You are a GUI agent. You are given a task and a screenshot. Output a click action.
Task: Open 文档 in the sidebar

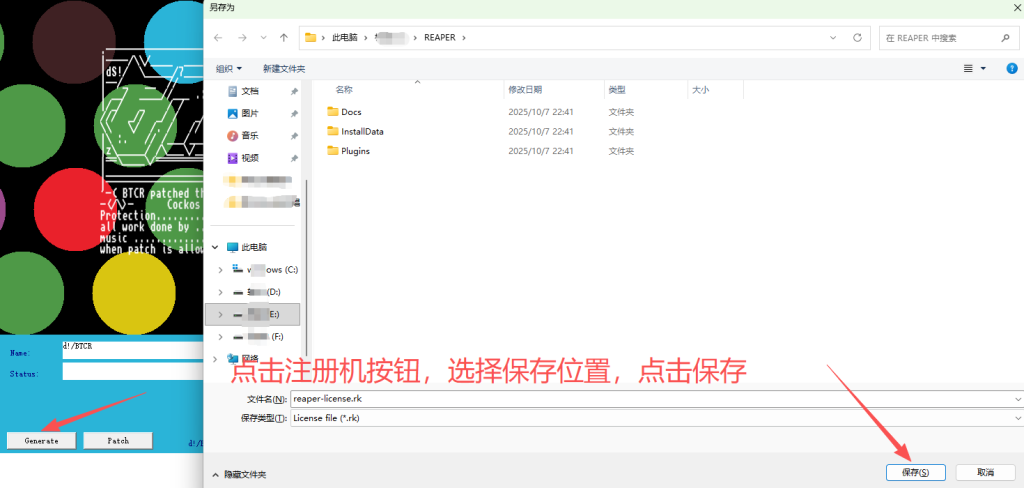pos(250,91)
